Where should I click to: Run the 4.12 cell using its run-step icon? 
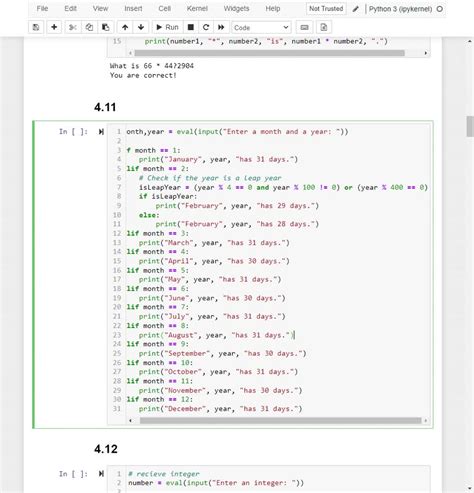(101, 474)
